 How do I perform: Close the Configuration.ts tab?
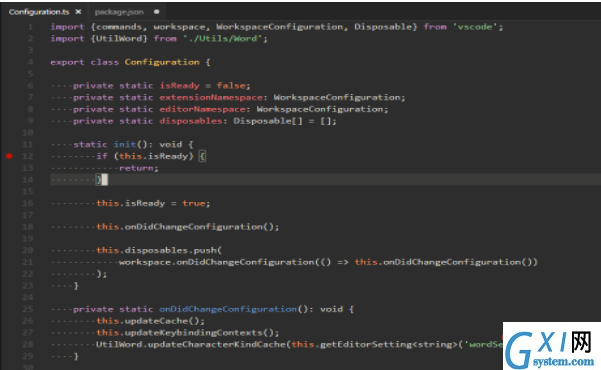click(78, 12)
